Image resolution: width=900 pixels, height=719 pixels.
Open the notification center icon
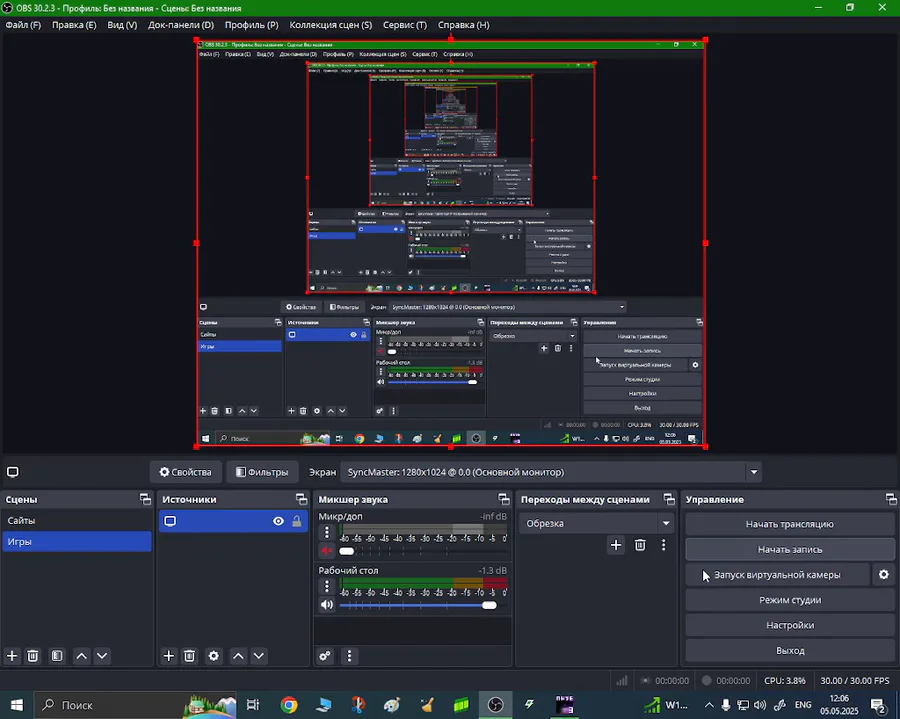tap(878, 705)
